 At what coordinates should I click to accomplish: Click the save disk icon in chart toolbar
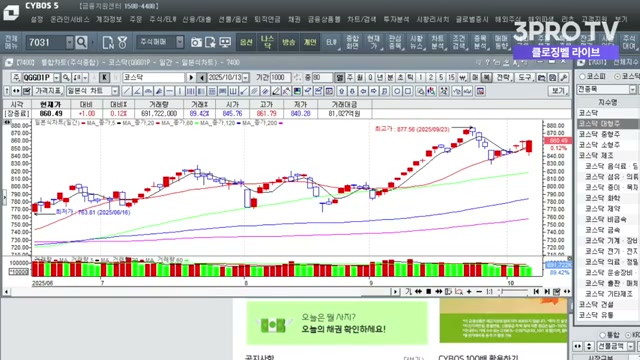(552, 77)
